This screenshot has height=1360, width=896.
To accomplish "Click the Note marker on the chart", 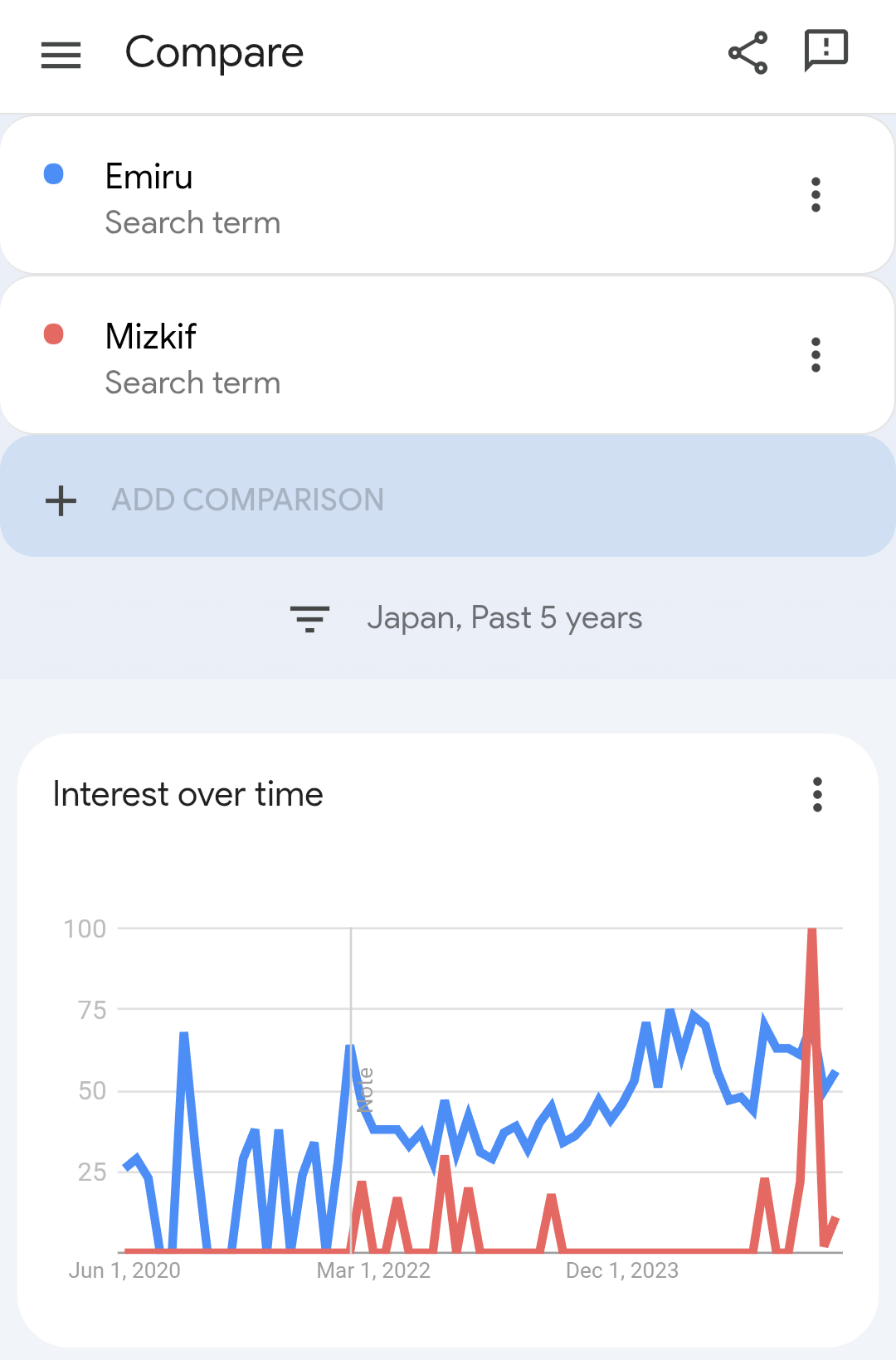I will coord(365,1089).
